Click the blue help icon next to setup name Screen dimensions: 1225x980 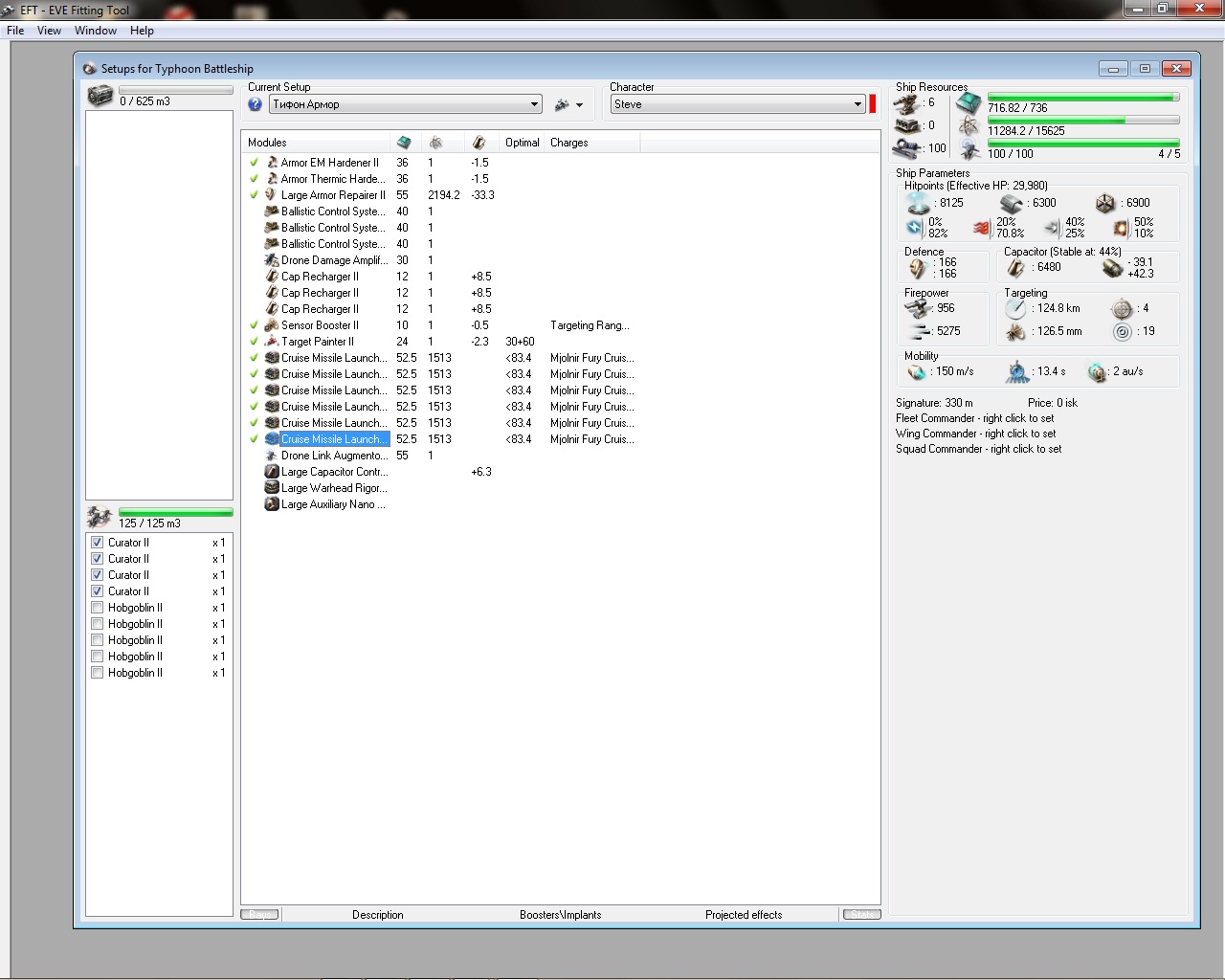tap(255, 104)
